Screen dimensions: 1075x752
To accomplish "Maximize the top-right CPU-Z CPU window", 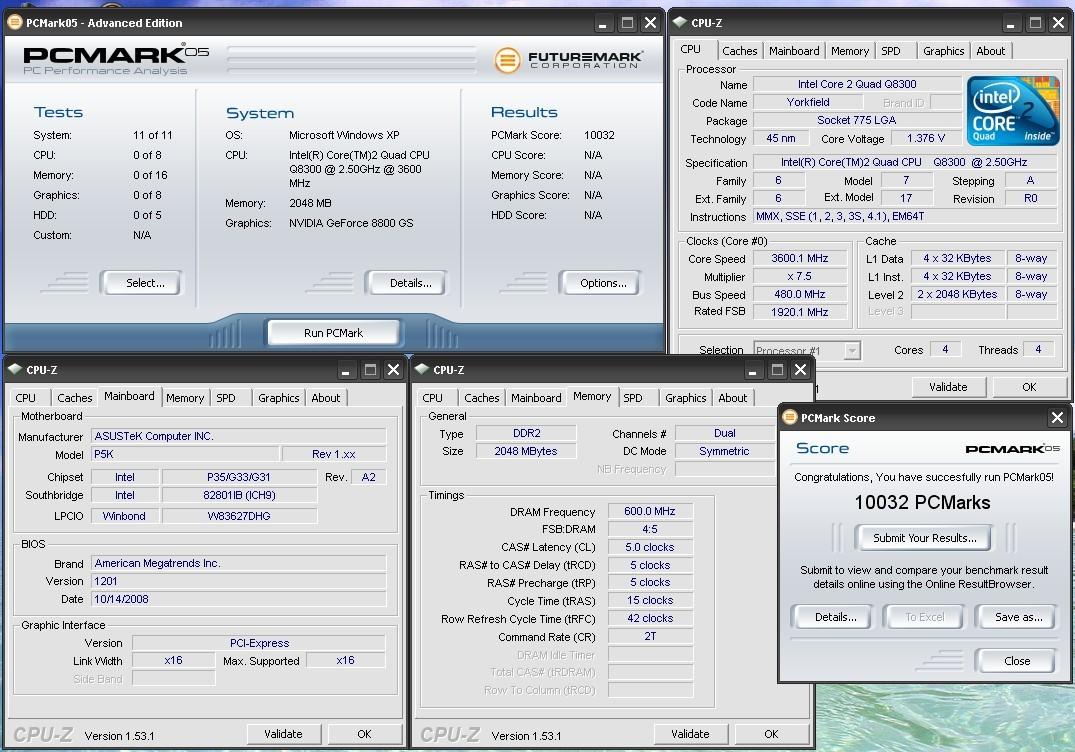I will (x=1035, y=23).
